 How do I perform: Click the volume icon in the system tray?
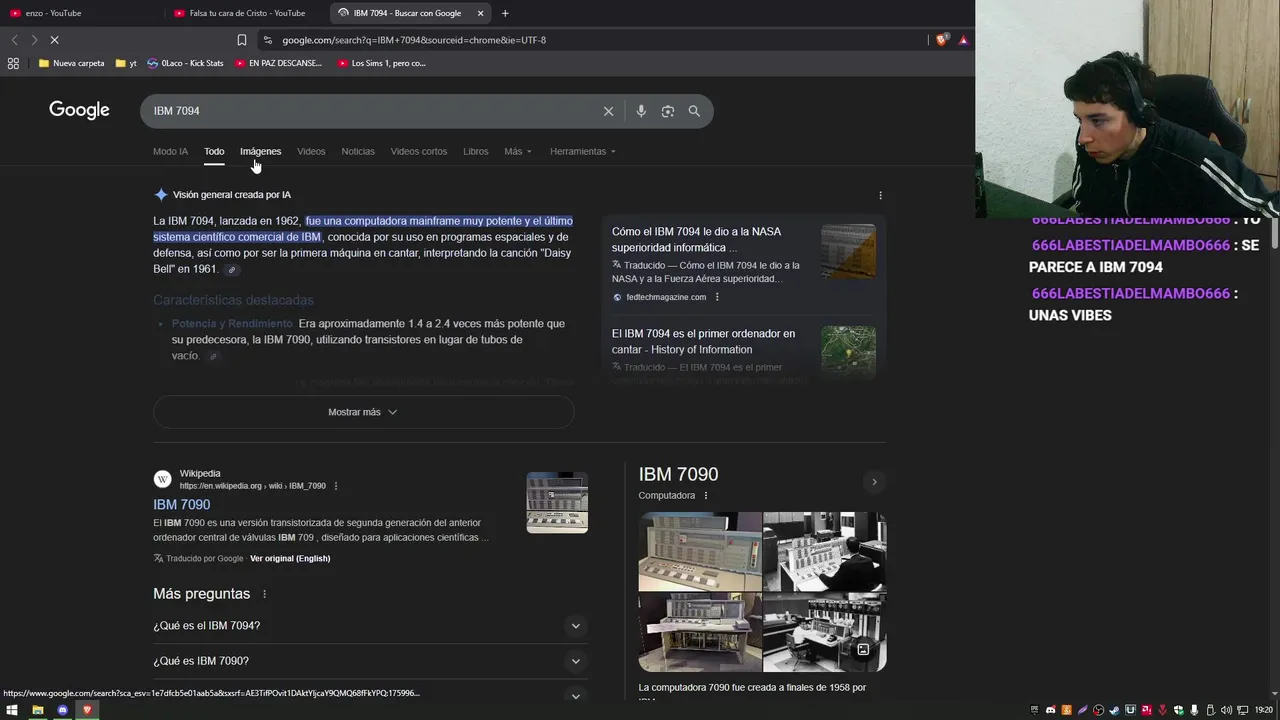coord(1227,710)
